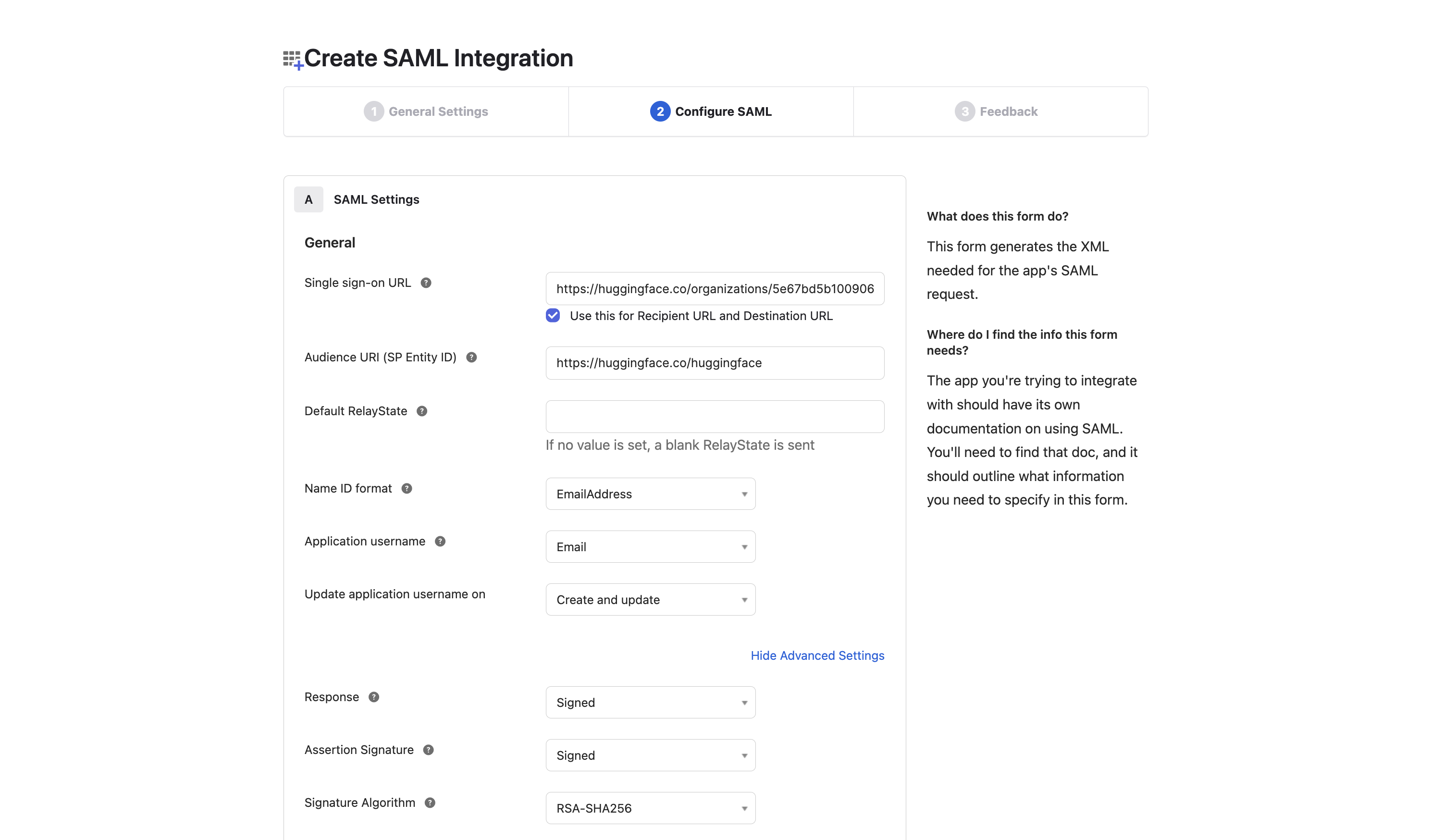The height and width of the screenshot is (840, 1431).
Task: View help for Default RelayState
Action: click(422, 410)
